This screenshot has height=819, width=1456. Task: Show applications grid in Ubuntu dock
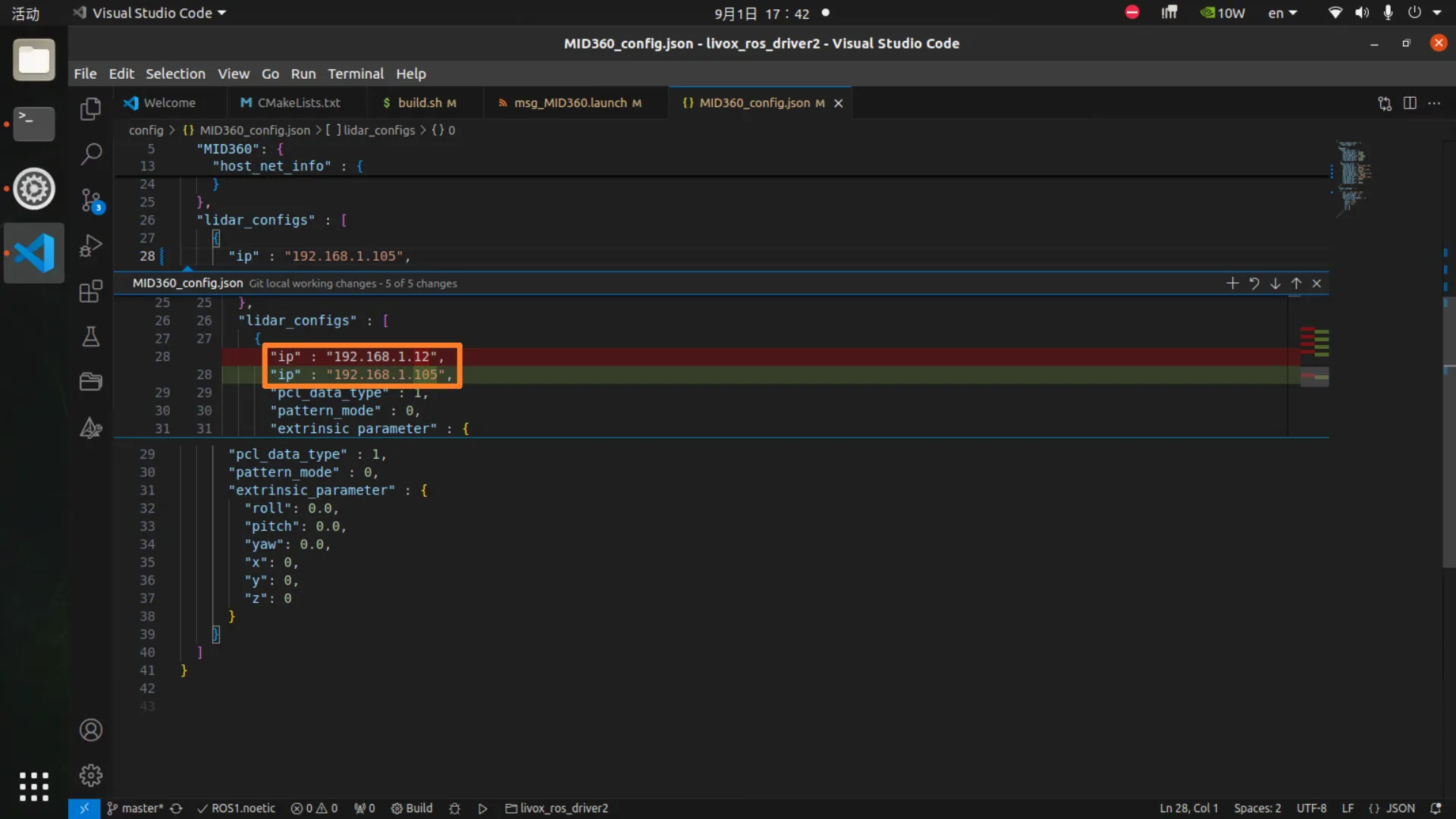point(34,786)
